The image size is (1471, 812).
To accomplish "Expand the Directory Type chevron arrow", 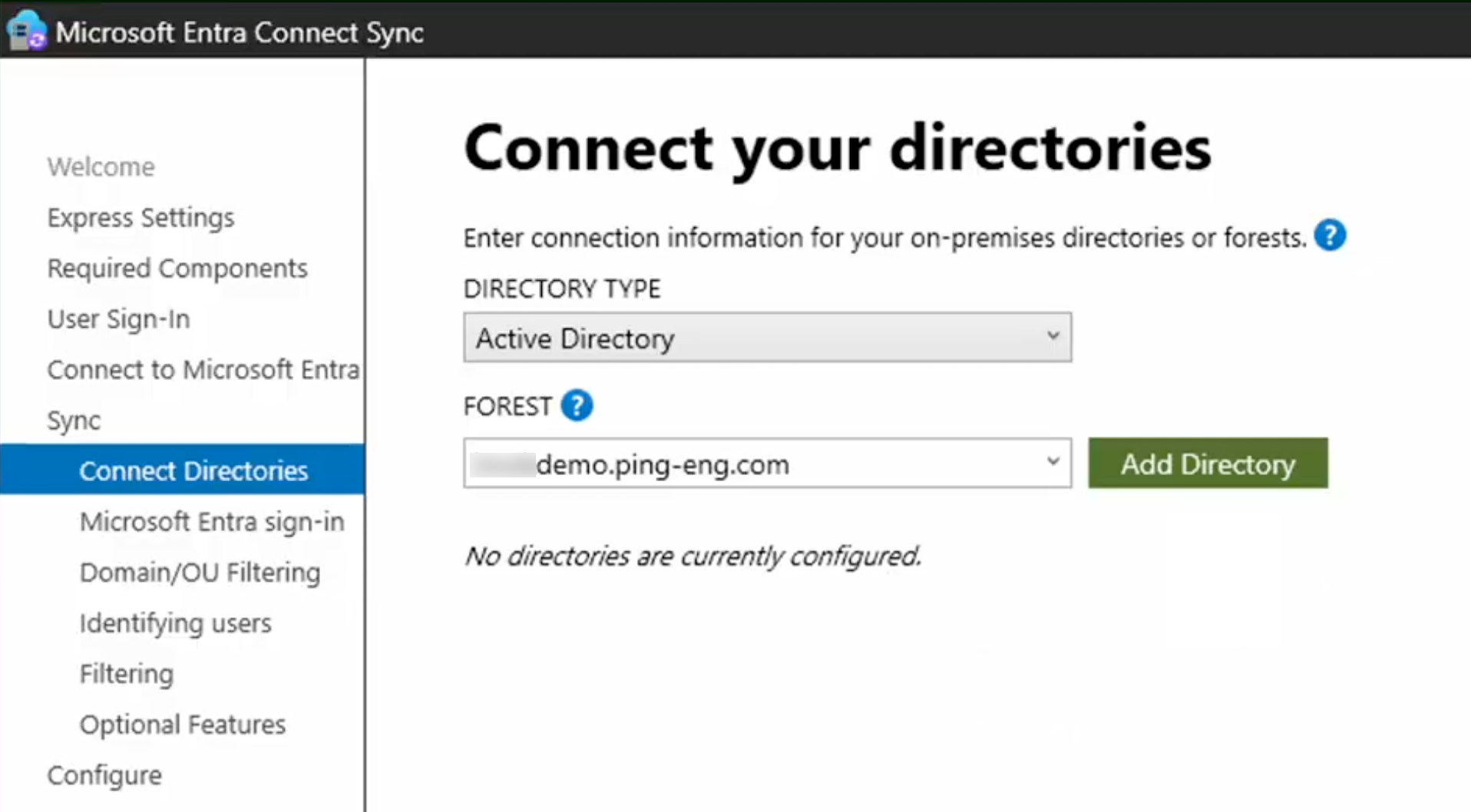I will pos(1053,336).
